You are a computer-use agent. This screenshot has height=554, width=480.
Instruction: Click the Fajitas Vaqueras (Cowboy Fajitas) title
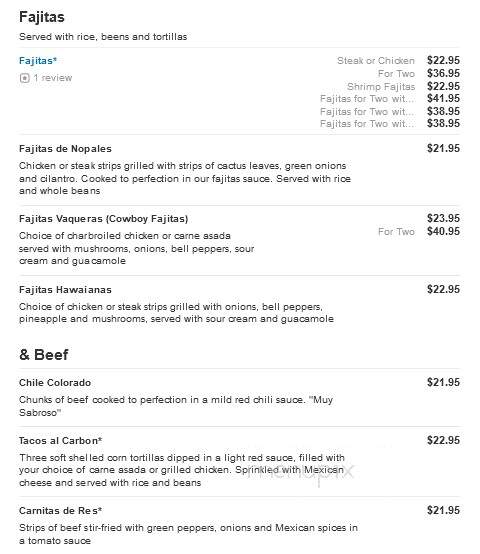(103, 219)
